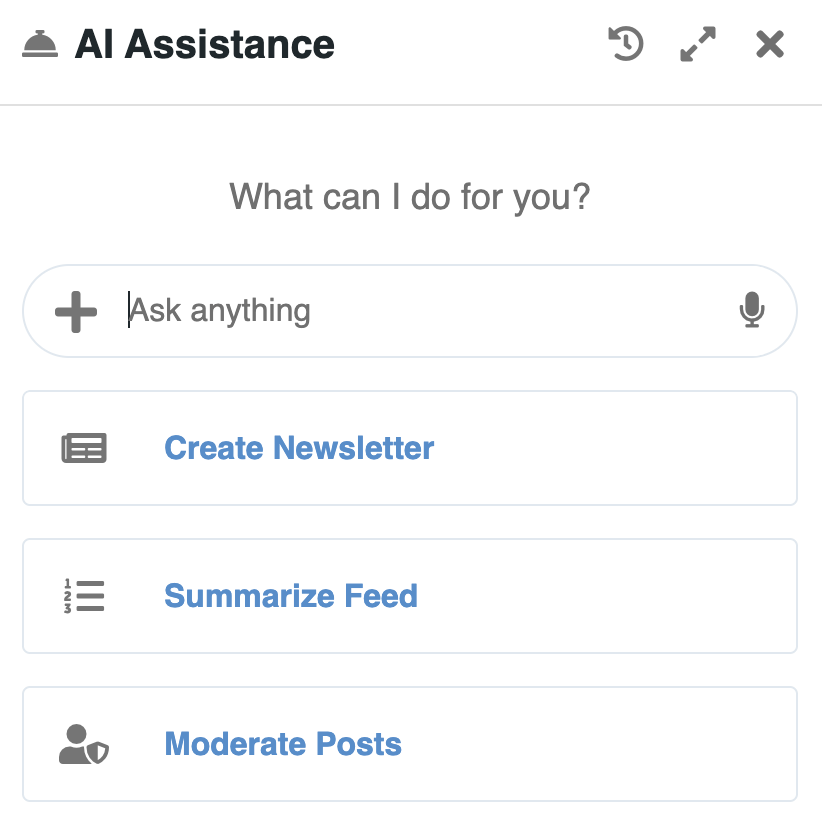
Task: Select the "Moderate Posts" link text
Action: pos(283,744)
